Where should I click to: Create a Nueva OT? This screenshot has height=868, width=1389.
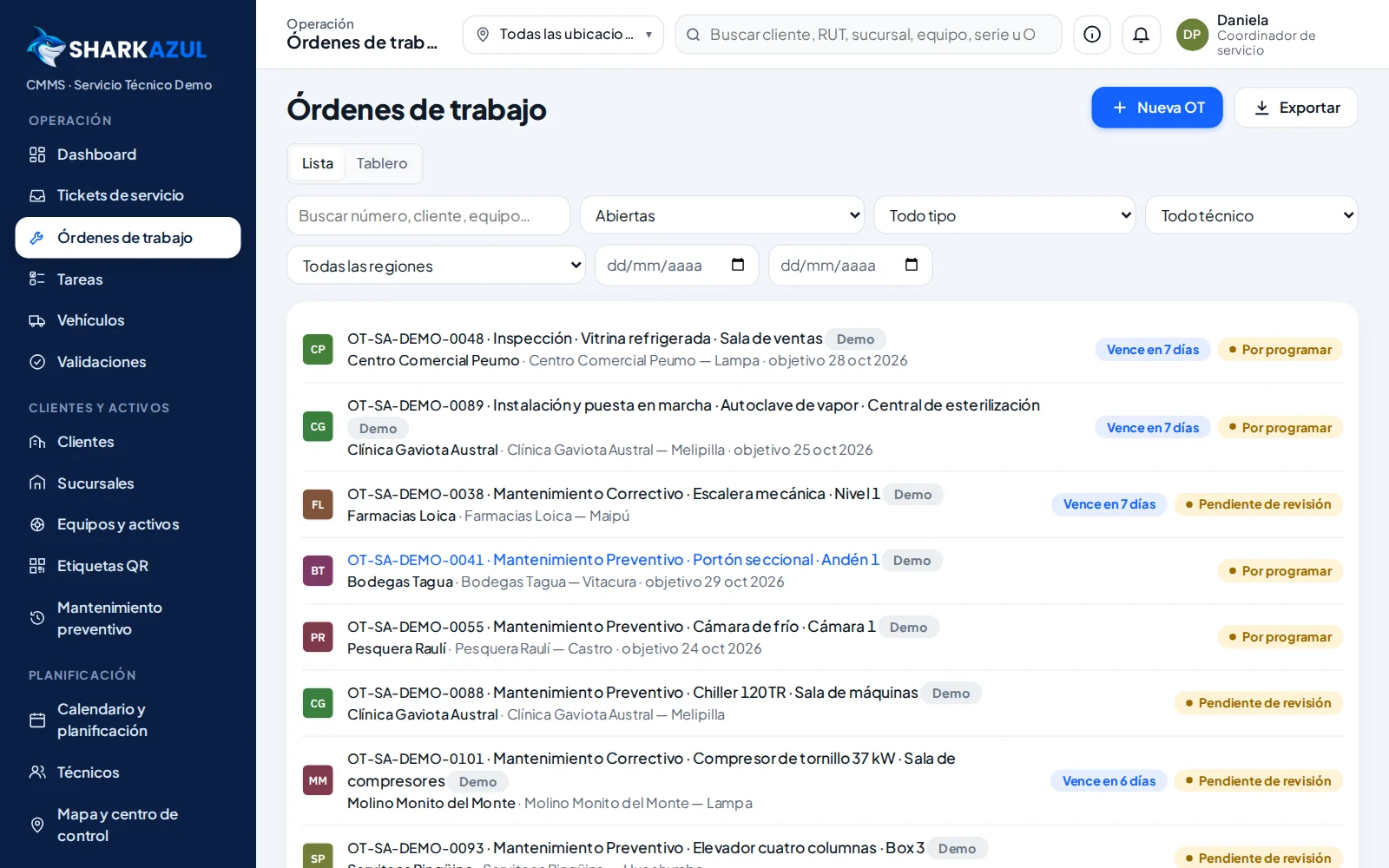point(1157,108)
